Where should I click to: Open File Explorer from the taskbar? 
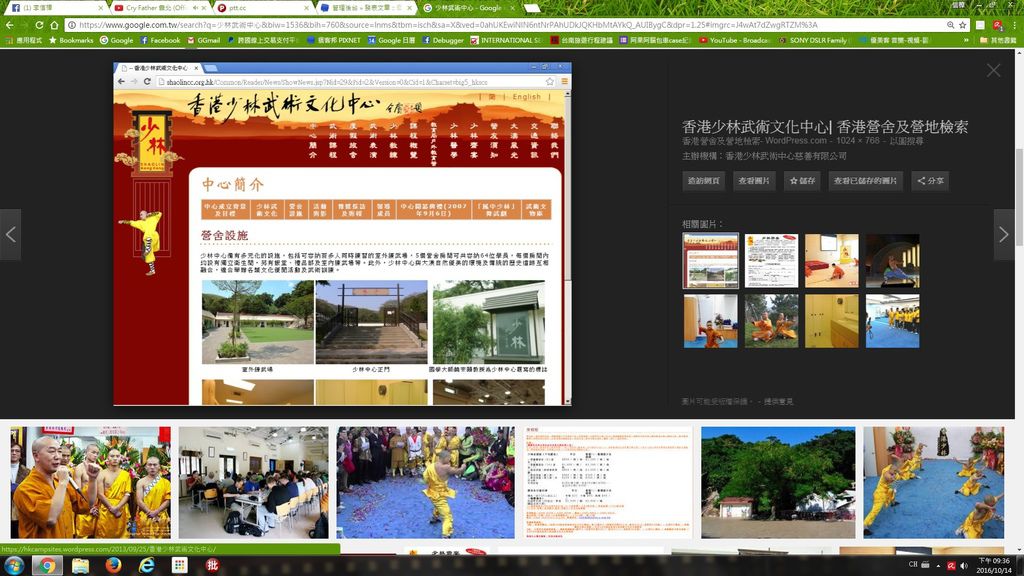click(x=80, y=565)
